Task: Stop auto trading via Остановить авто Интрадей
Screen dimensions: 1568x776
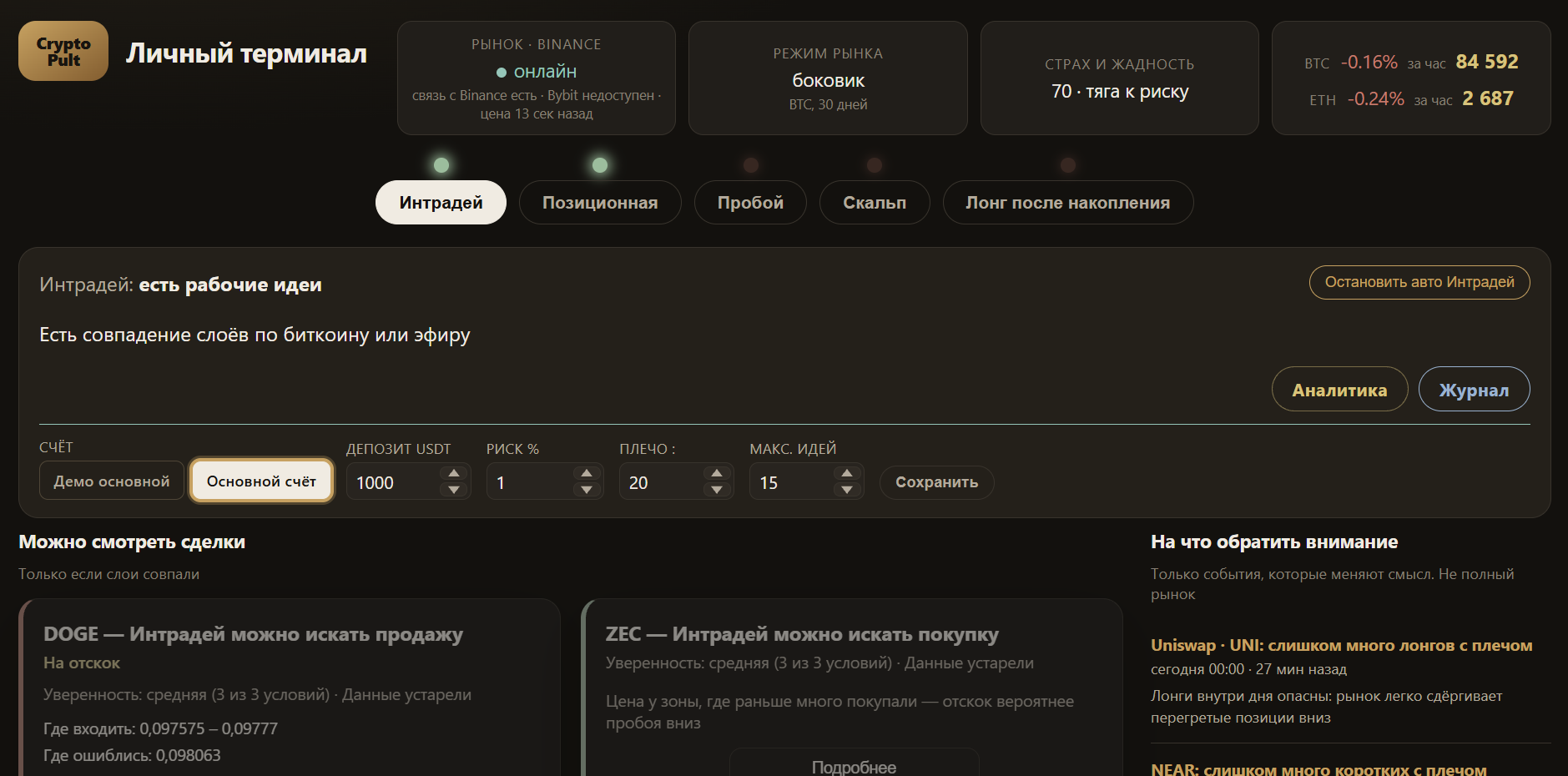Action: [1419, 282]
